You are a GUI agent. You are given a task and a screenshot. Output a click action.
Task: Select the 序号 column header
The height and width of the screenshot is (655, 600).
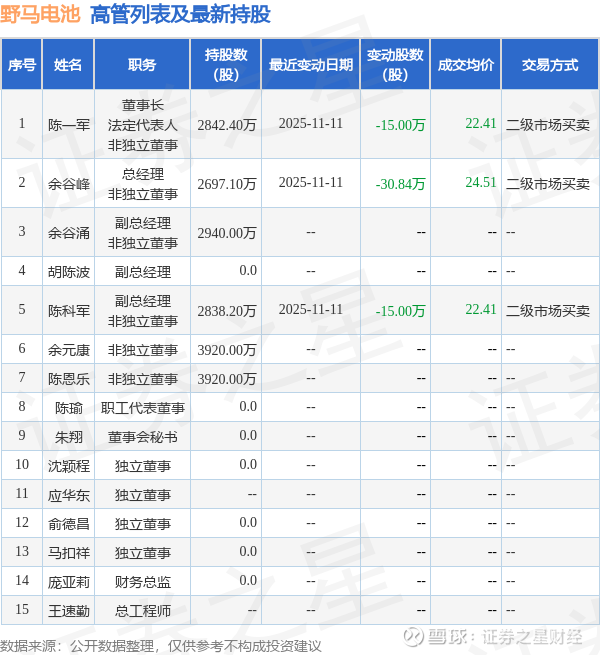(x=22, y=65)
